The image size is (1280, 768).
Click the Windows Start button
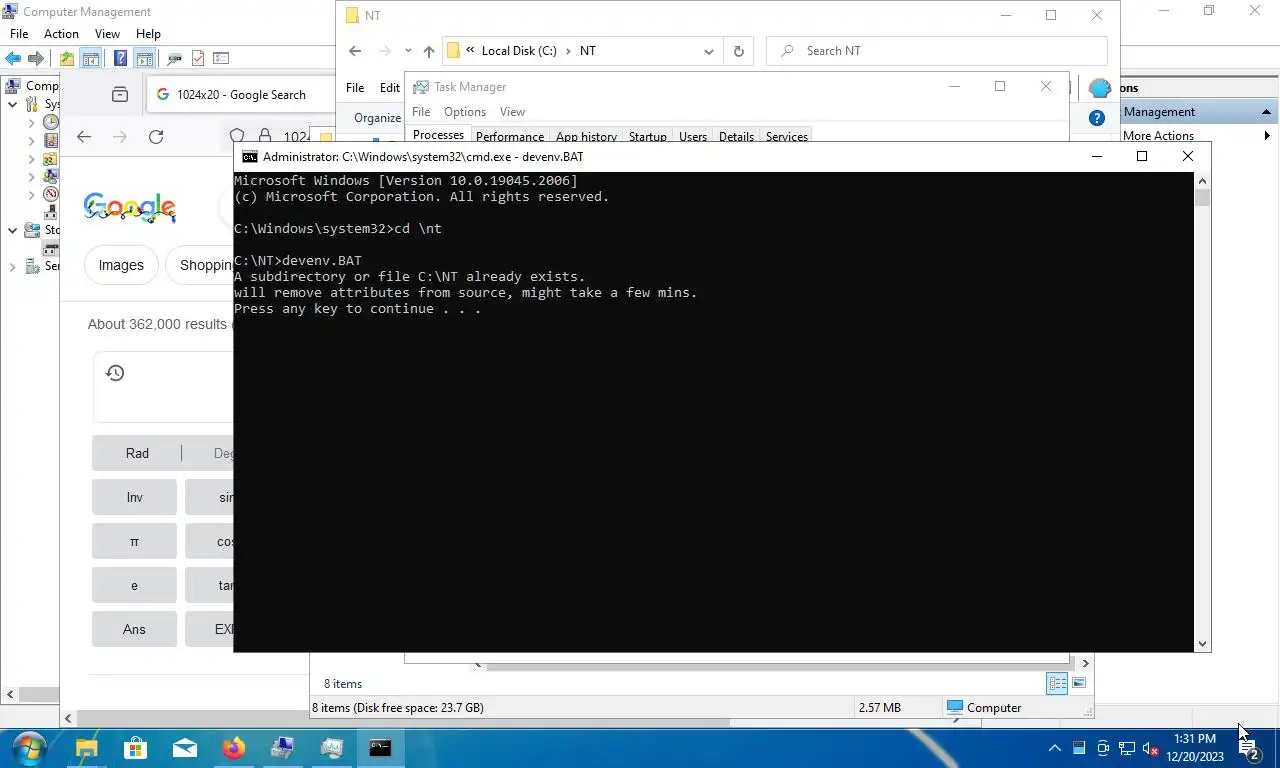(x=29, y=748)
